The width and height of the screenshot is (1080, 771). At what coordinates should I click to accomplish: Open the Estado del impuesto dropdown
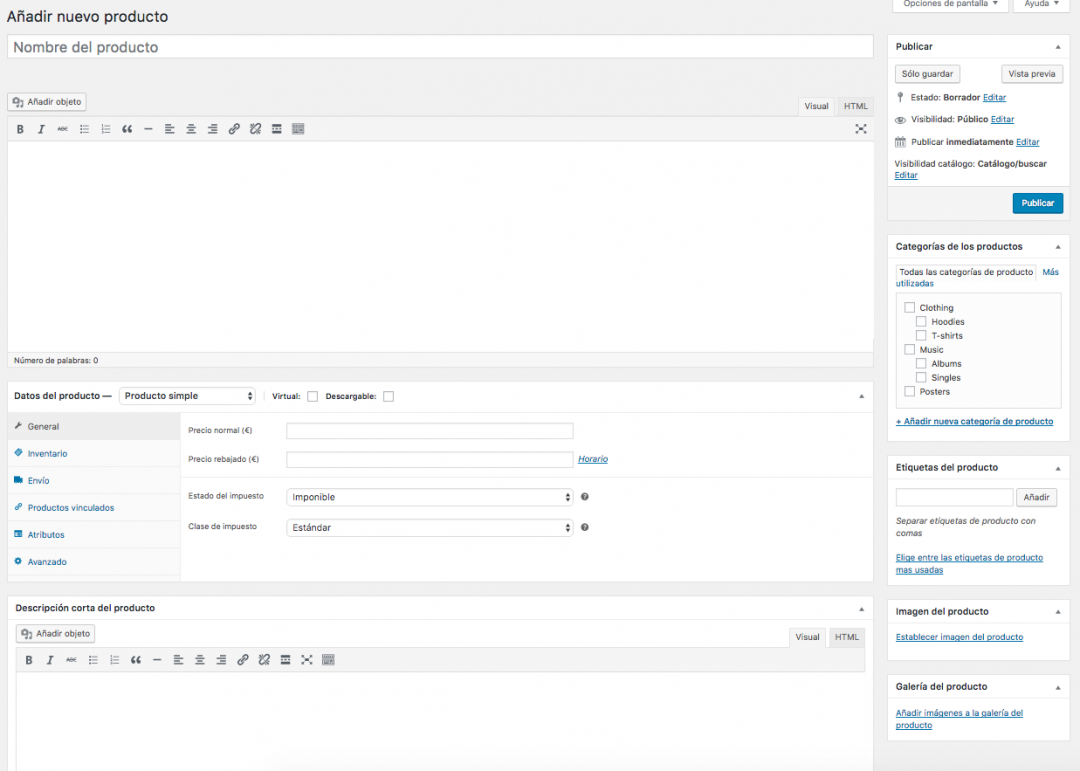coord(429,497)
